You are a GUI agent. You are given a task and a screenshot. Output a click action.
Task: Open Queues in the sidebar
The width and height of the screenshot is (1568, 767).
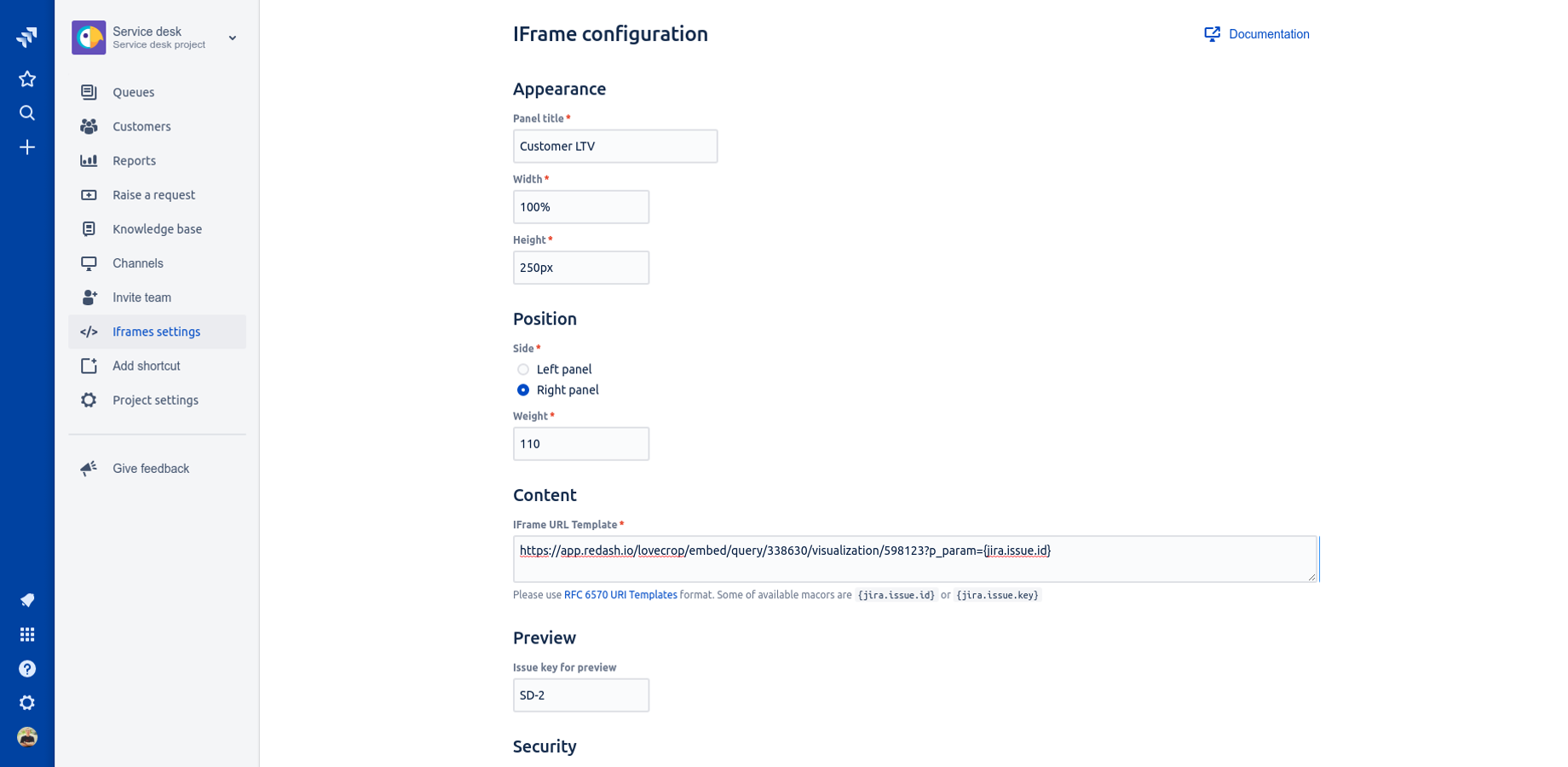pos(133,92)
